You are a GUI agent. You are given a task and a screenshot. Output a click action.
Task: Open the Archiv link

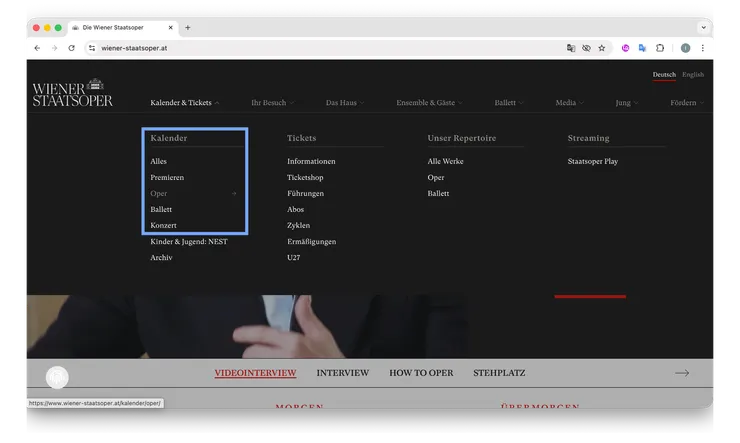pyautogui.click(x=161, y=258)
